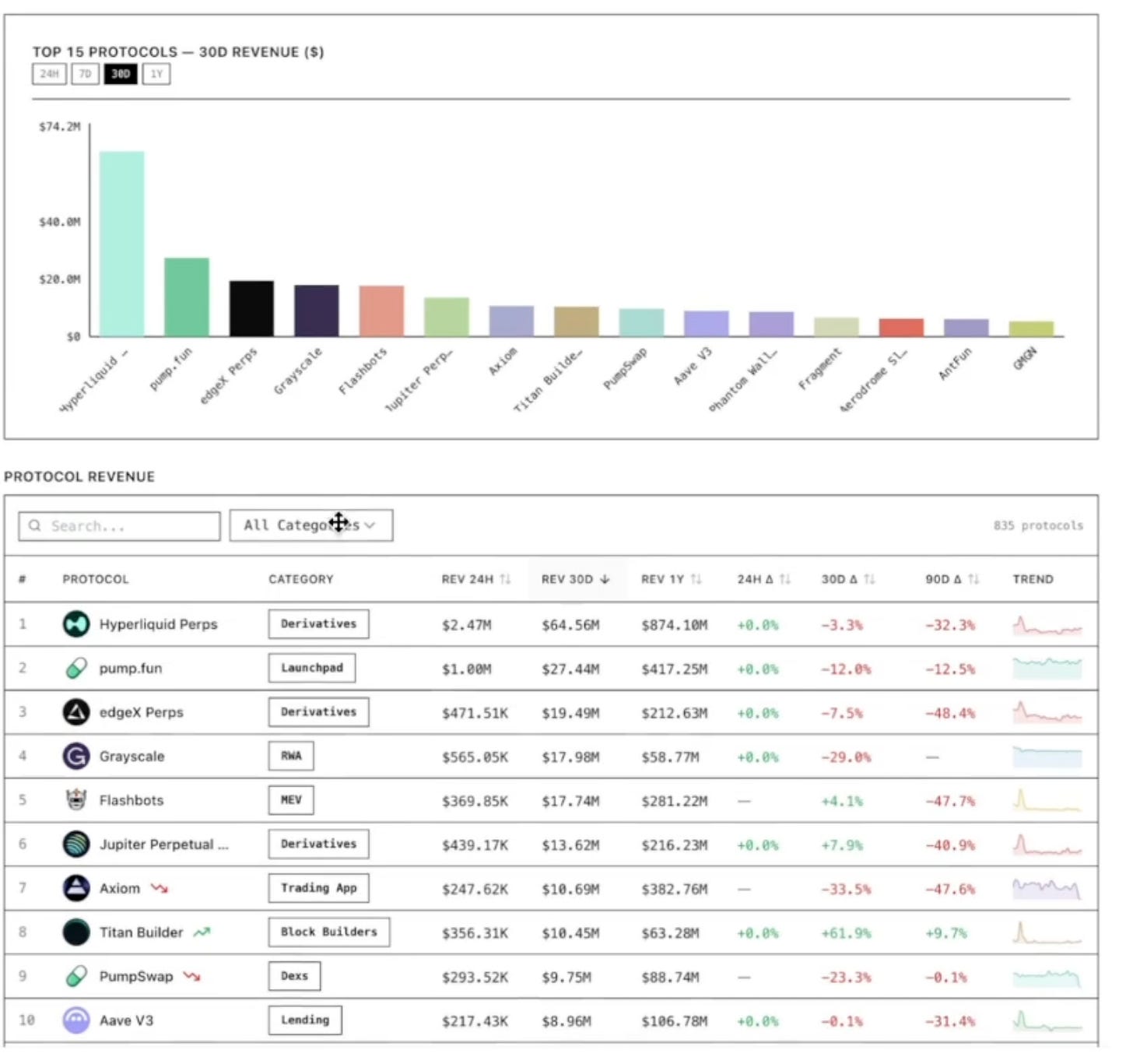The width and height of the screenshot is (1133, 1064).
Task: Click the downtrend arrow beside Axiom
Action: tap(160, 888)
